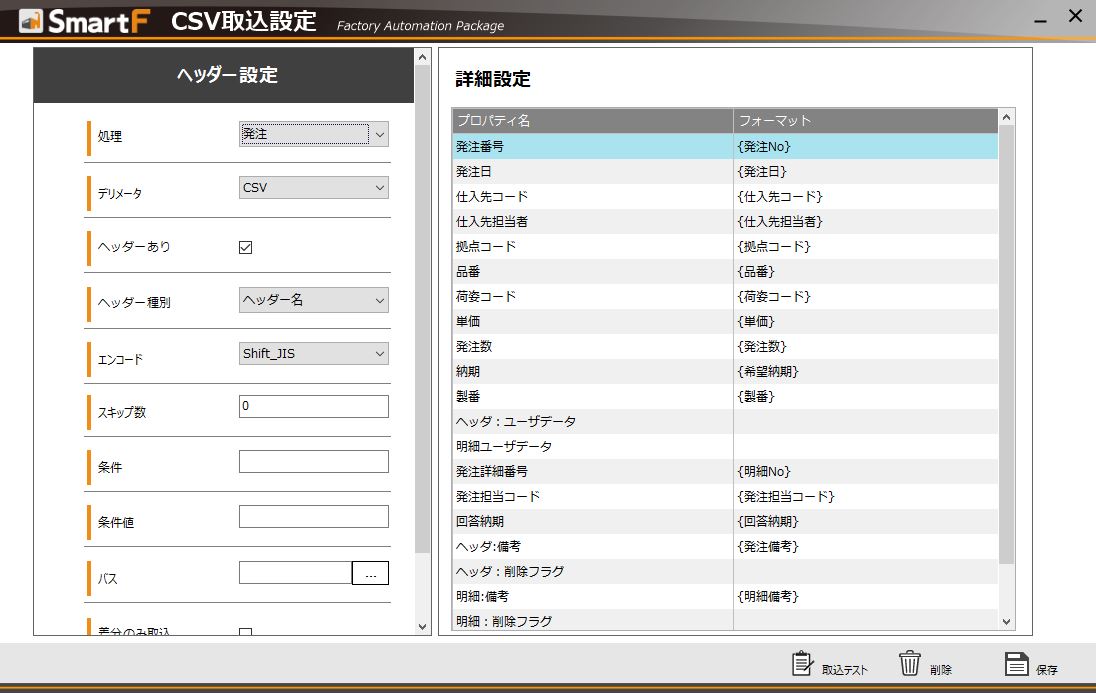The height and width of the screenshot is (693, 1096).
Task: Open the 処理 dropdown showing 発注
Action: [313, 134]
